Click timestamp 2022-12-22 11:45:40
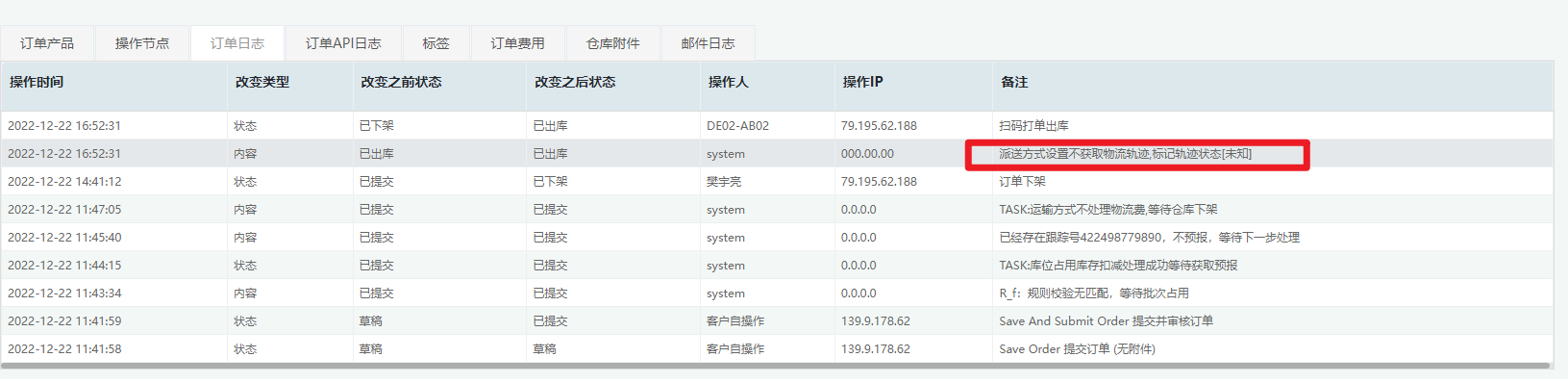Screen dimensions: 1568x383 64,238
